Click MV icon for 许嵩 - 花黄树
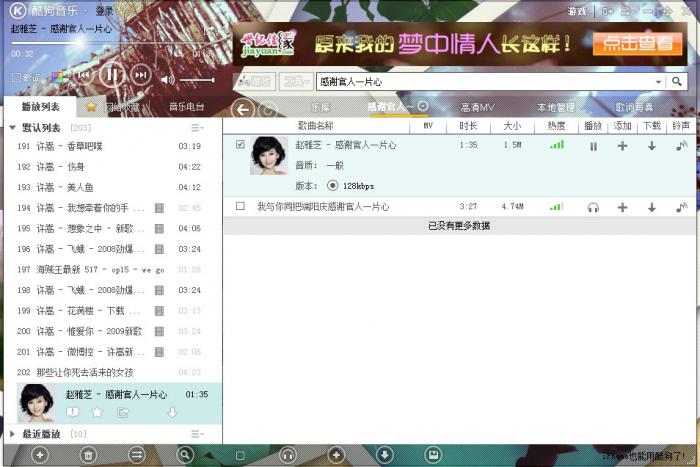The width and height of the screenshot is (700, 467). point(159,310)
